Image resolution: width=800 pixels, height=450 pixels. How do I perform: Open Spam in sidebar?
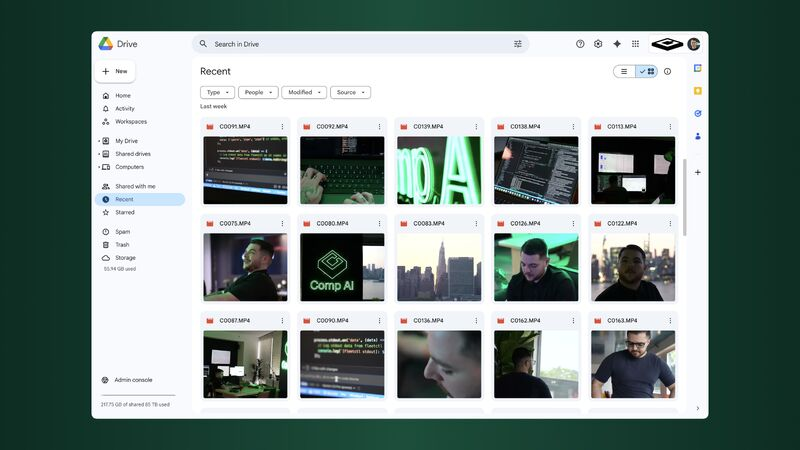coord(140,232)
